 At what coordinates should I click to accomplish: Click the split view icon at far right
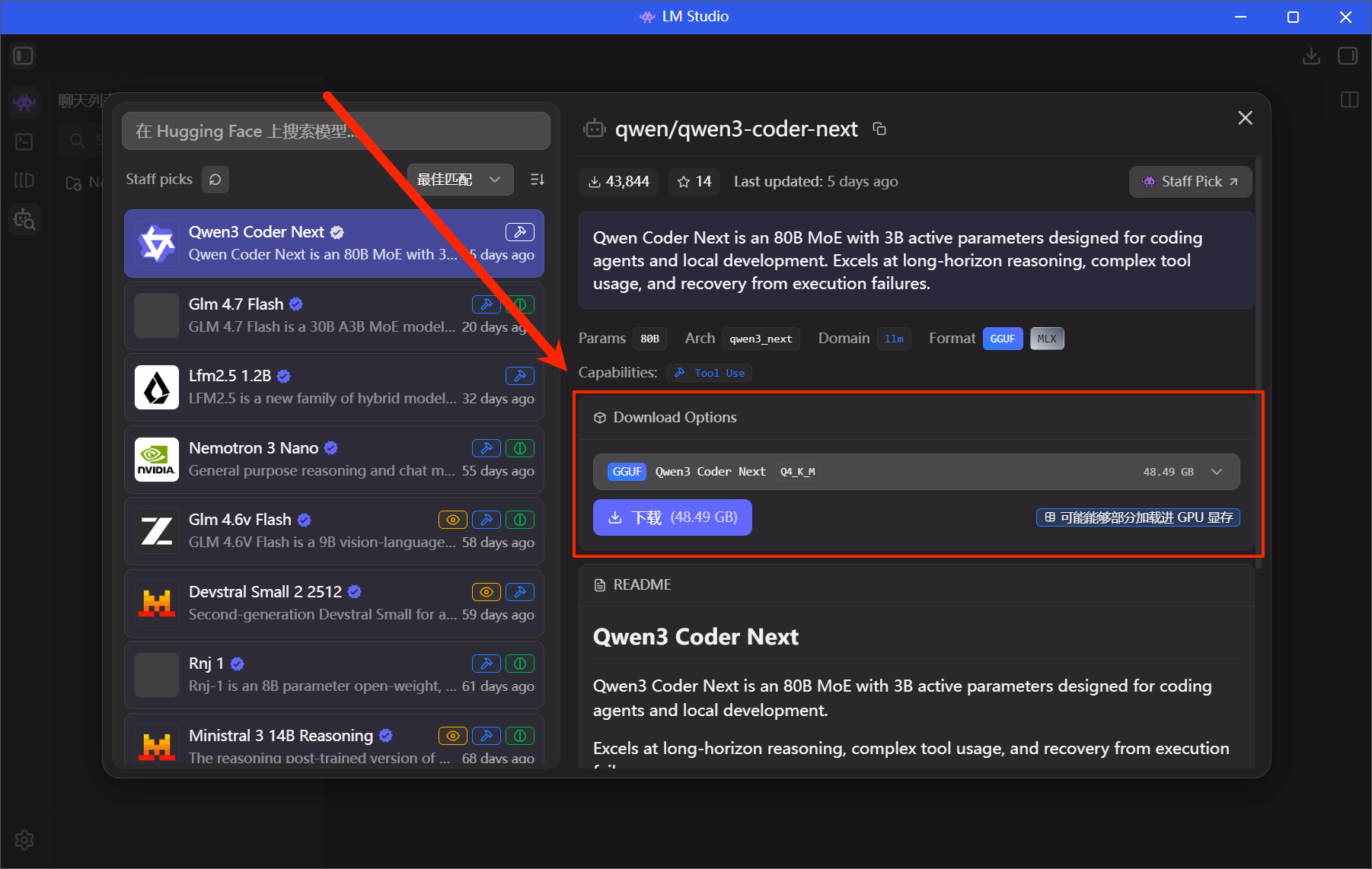(x=1349, y=100)
